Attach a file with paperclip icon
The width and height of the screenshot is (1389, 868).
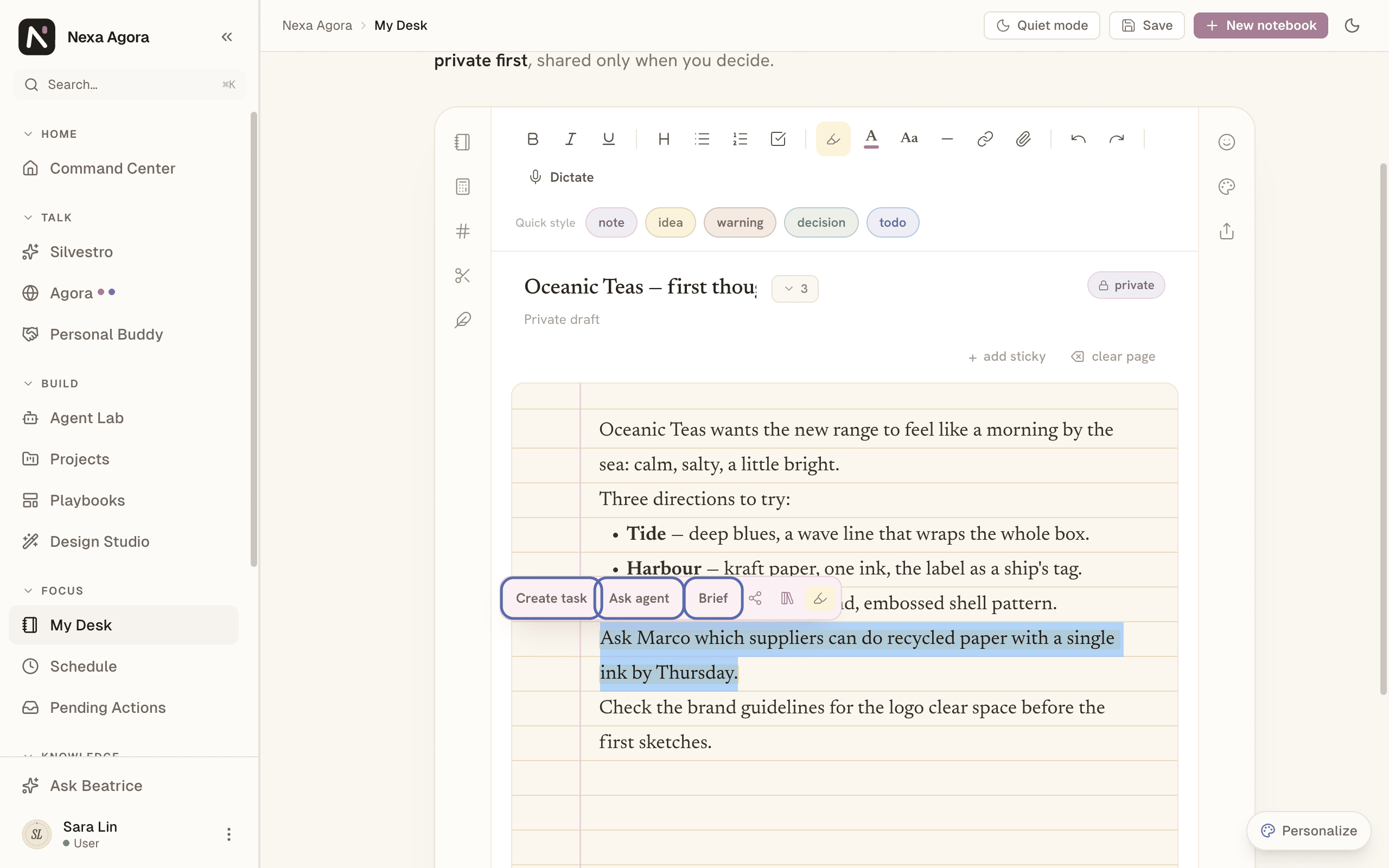pos(1023,139)
